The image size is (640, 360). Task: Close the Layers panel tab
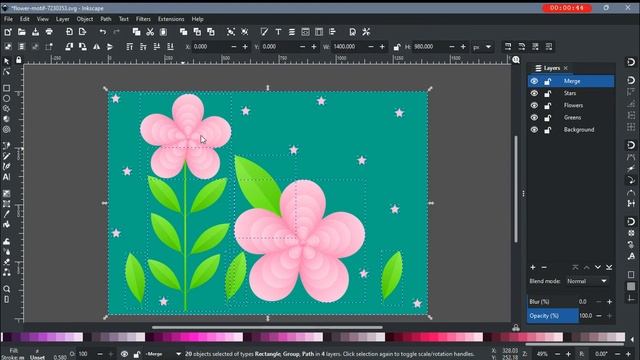tap(566, 68)
